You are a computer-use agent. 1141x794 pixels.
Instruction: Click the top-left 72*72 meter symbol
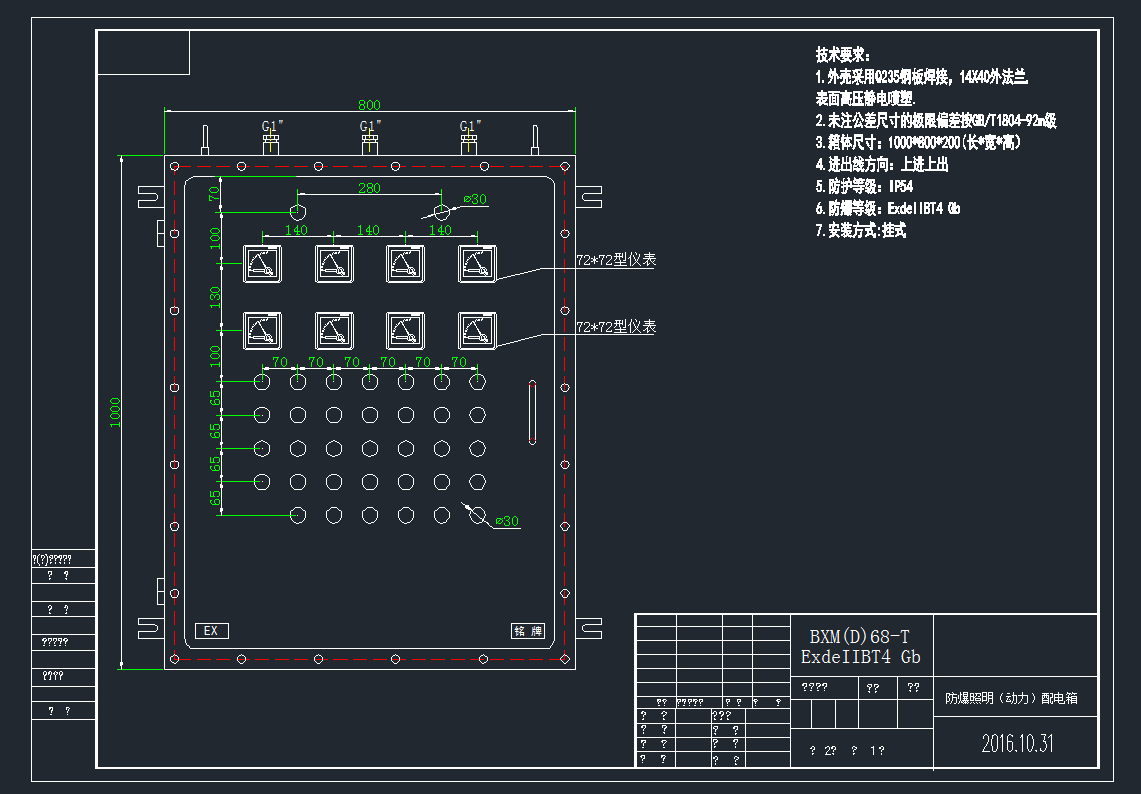click(263, 264)
